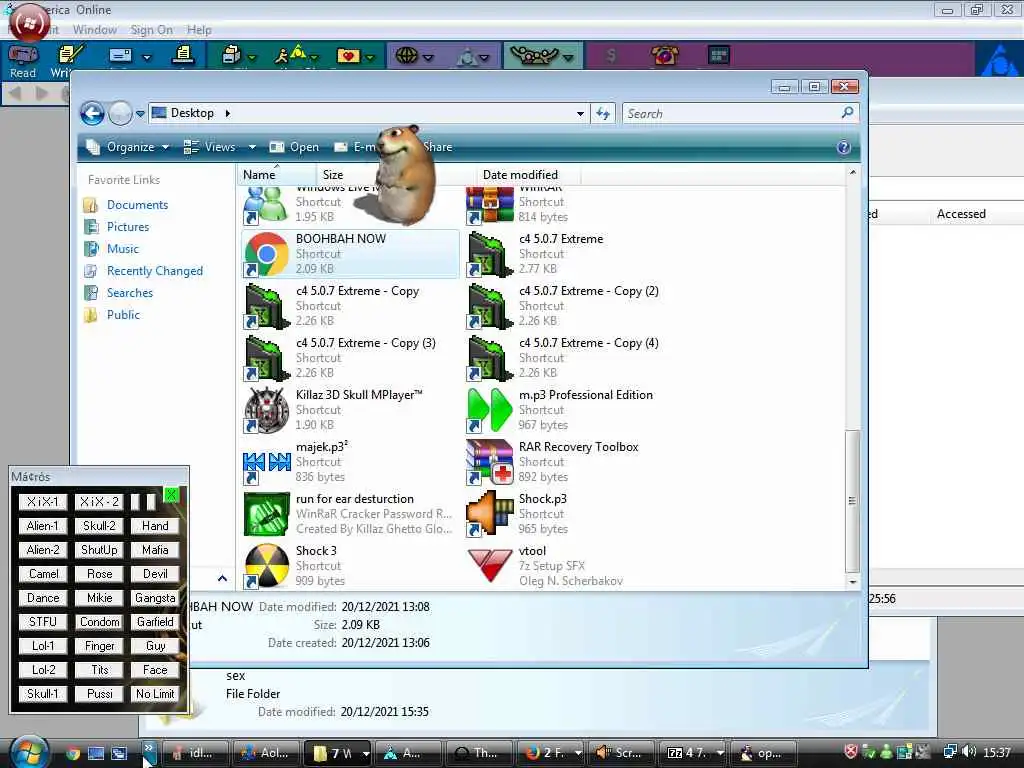The height and width of the screenshot is (768, 1024).
Task: Sort by Date modified column header
Action: point(528,174)
